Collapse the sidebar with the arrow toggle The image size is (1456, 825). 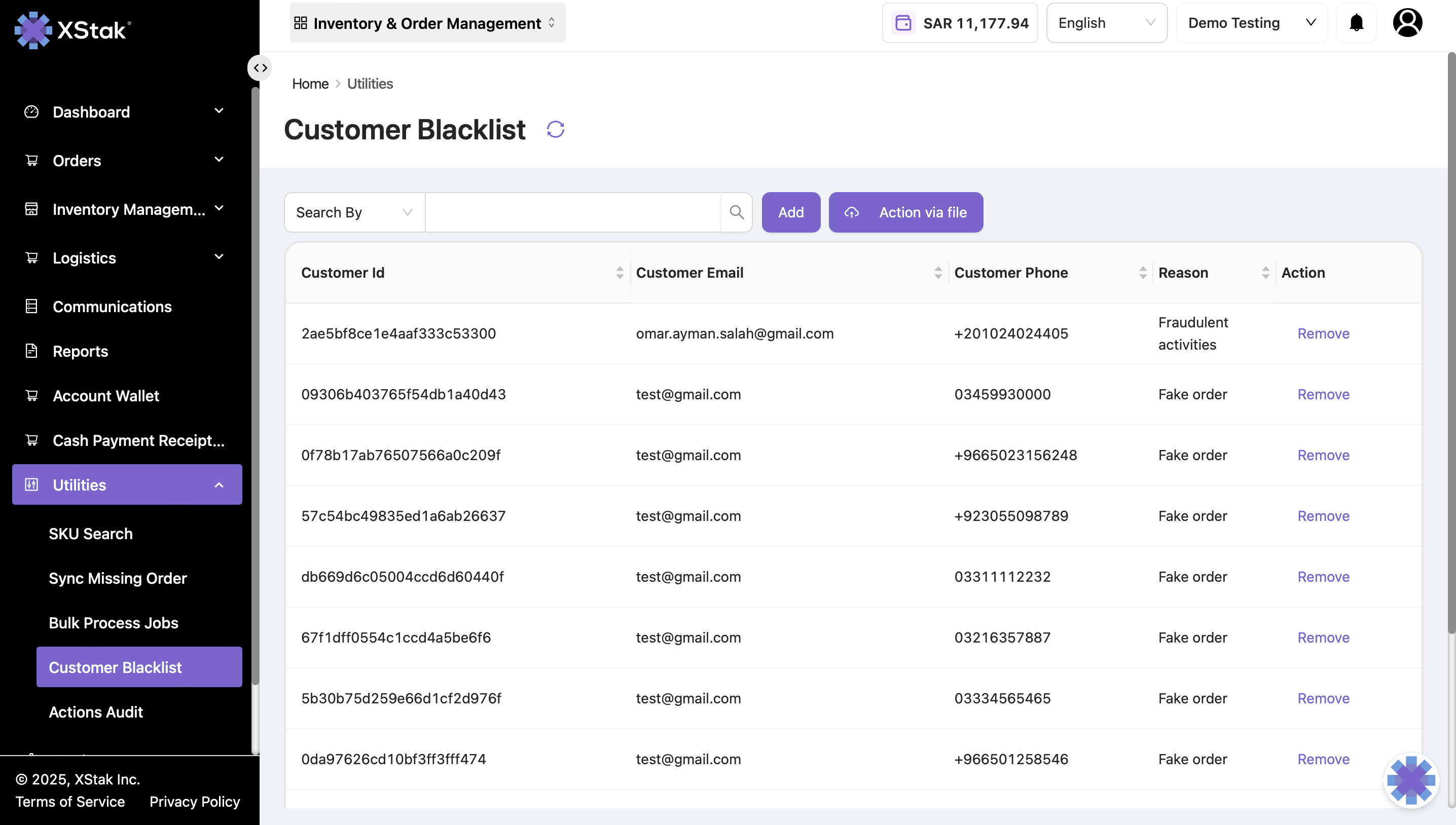pyautogui.click(x=260, y=68)
